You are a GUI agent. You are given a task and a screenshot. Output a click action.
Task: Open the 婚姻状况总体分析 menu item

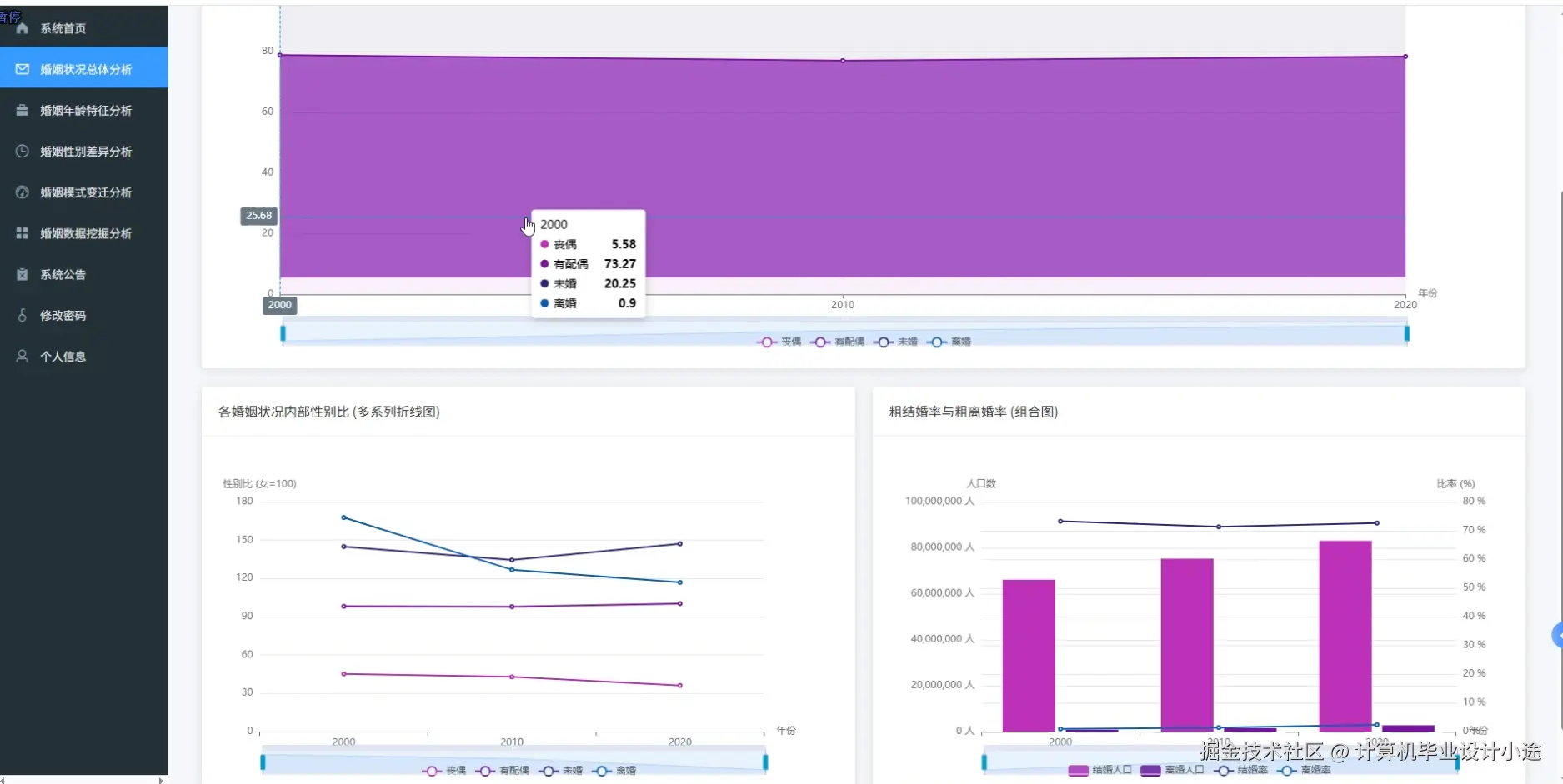click(84, 69)
